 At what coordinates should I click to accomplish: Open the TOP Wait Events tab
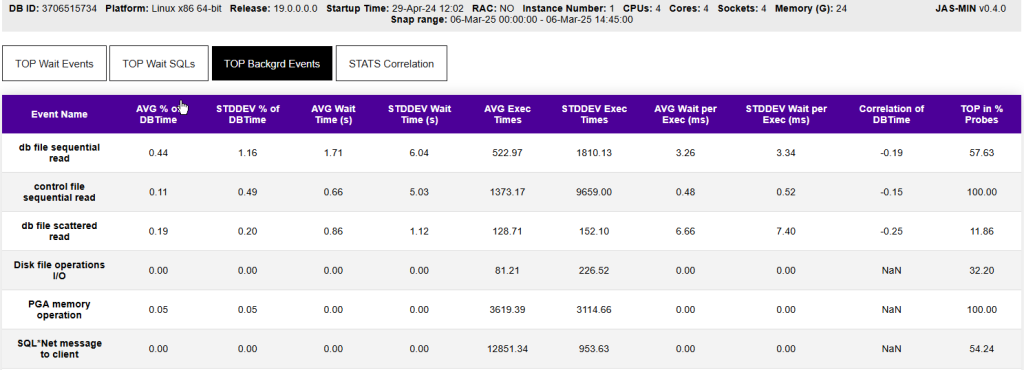(x=54, y=63)
